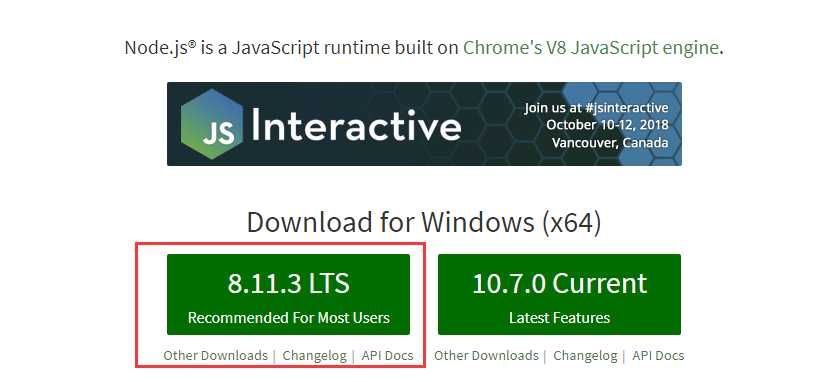
Task: Open Other Downloads under the Current button
Action: pos(486,356)
